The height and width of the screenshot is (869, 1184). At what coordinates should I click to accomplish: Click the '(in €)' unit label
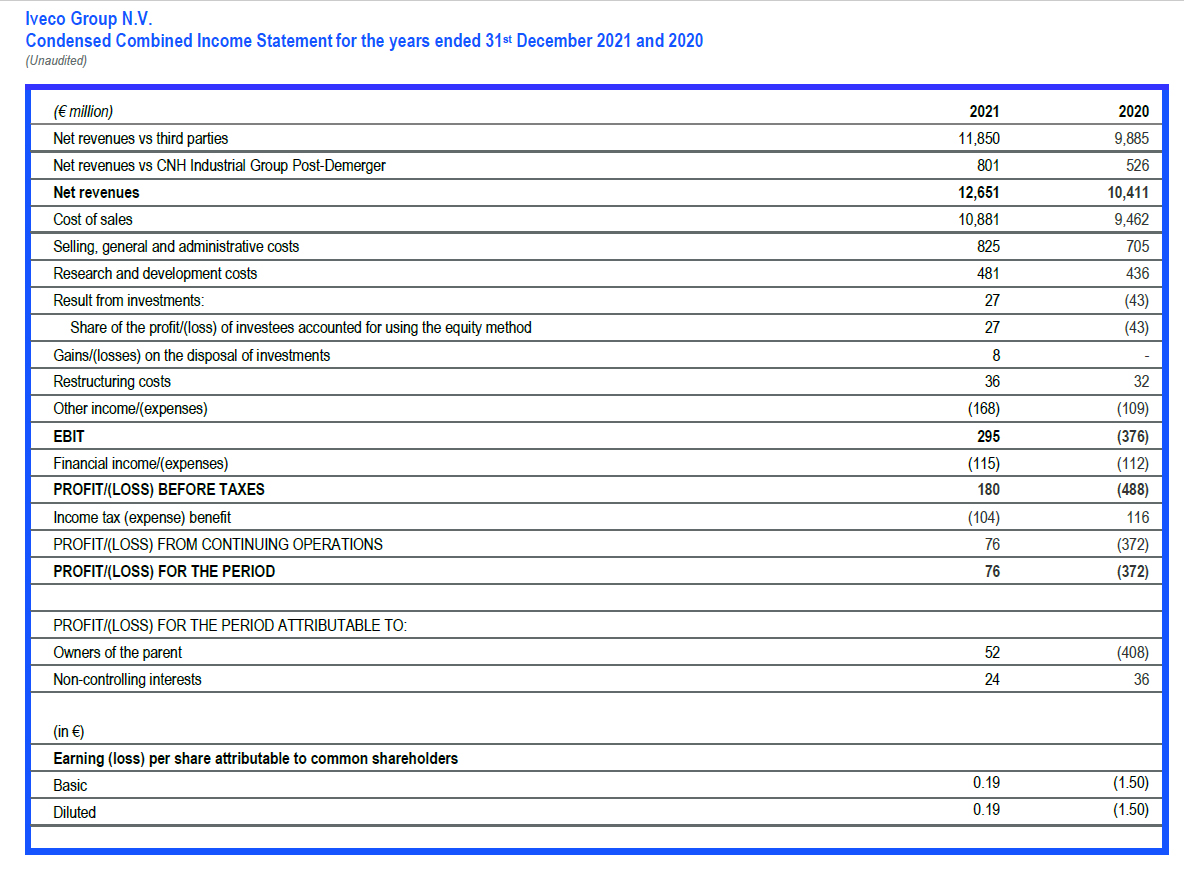69,732
